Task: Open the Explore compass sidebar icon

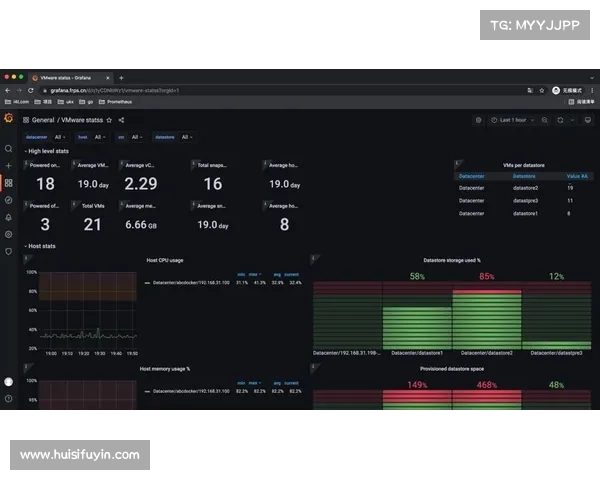Action: 8,200
